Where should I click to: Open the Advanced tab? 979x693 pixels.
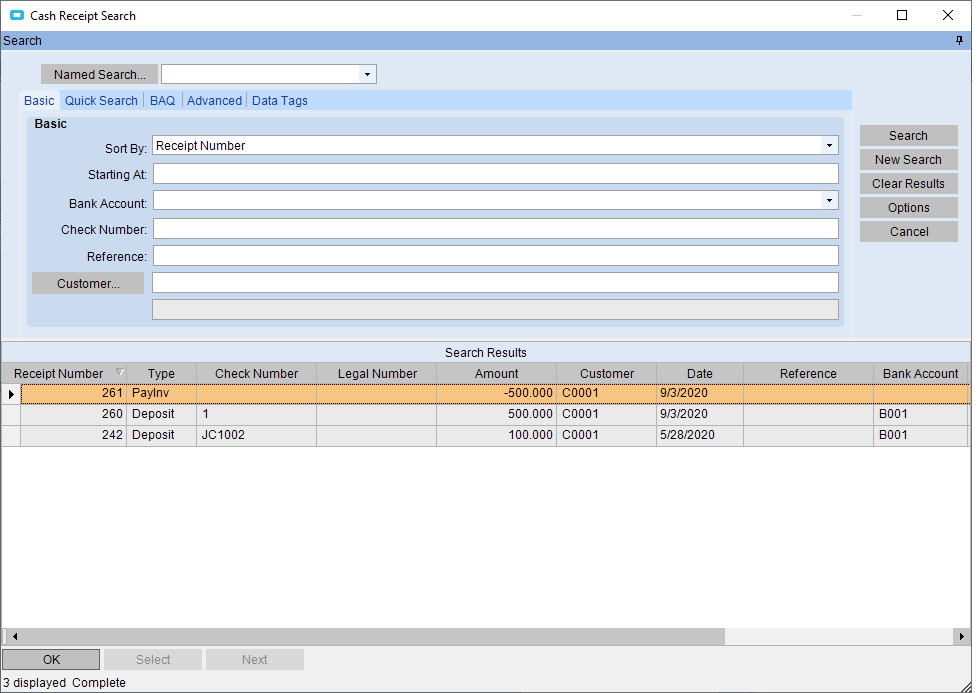(214, 101)
